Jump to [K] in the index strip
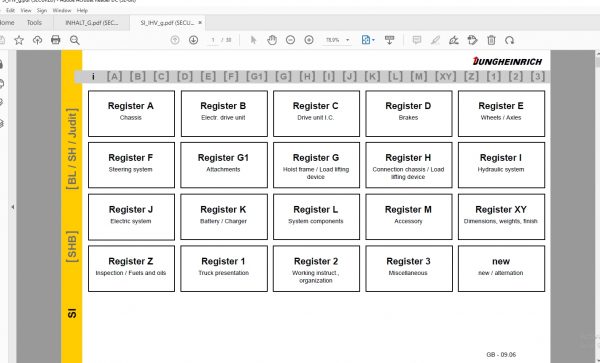Viewport: 600px width, 363px height. pyautogui.click(x=372, y=77)
